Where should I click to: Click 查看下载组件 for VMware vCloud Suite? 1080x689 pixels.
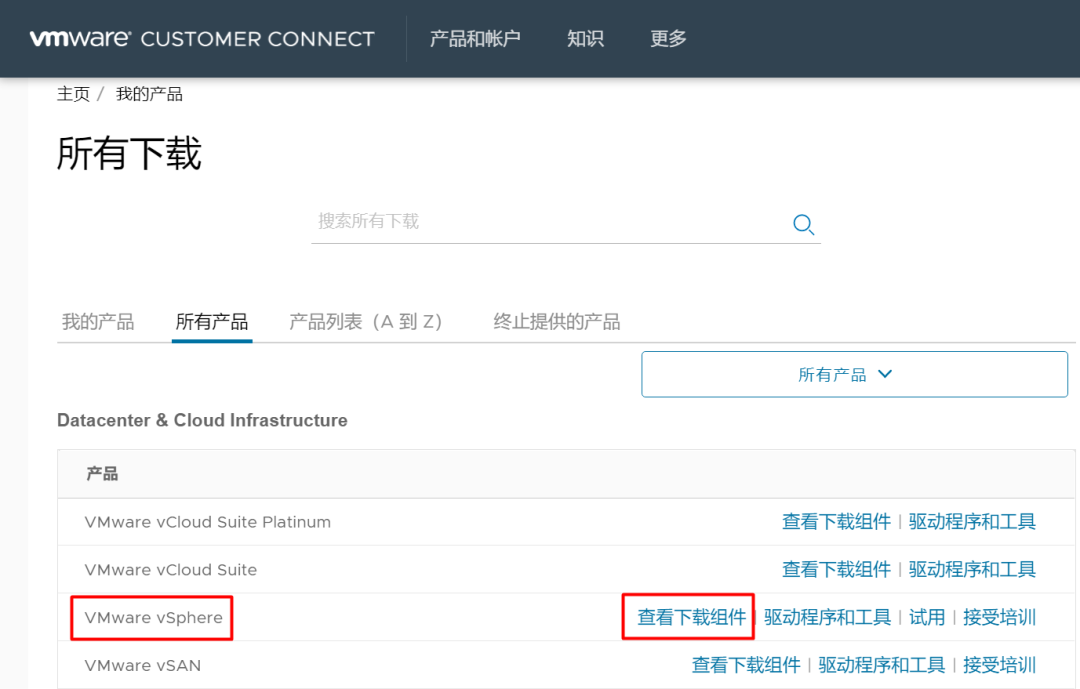[836, 569]
